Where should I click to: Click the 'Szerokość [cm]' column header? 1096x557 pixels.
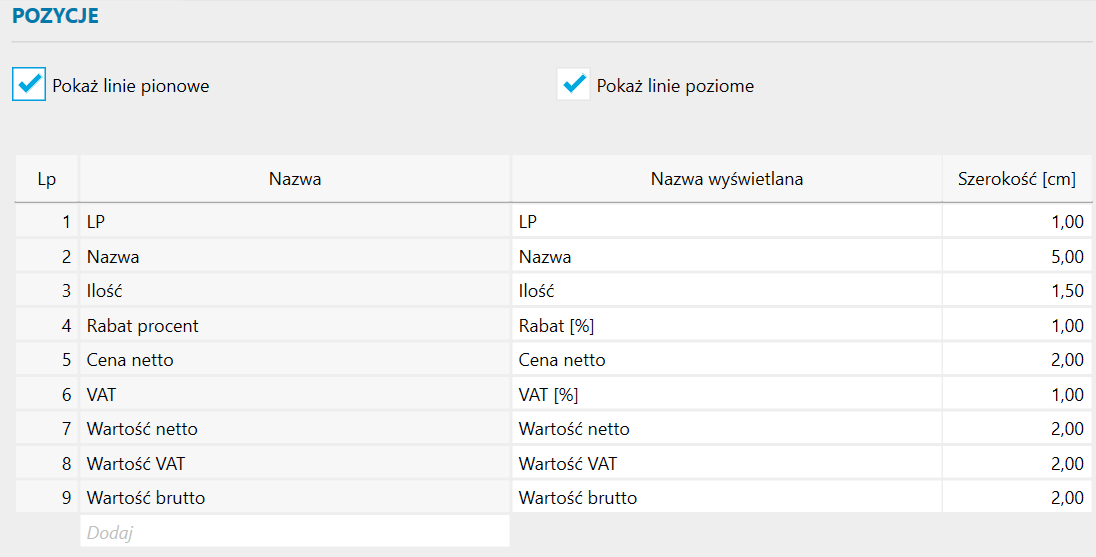click(x=1017, y=180)
